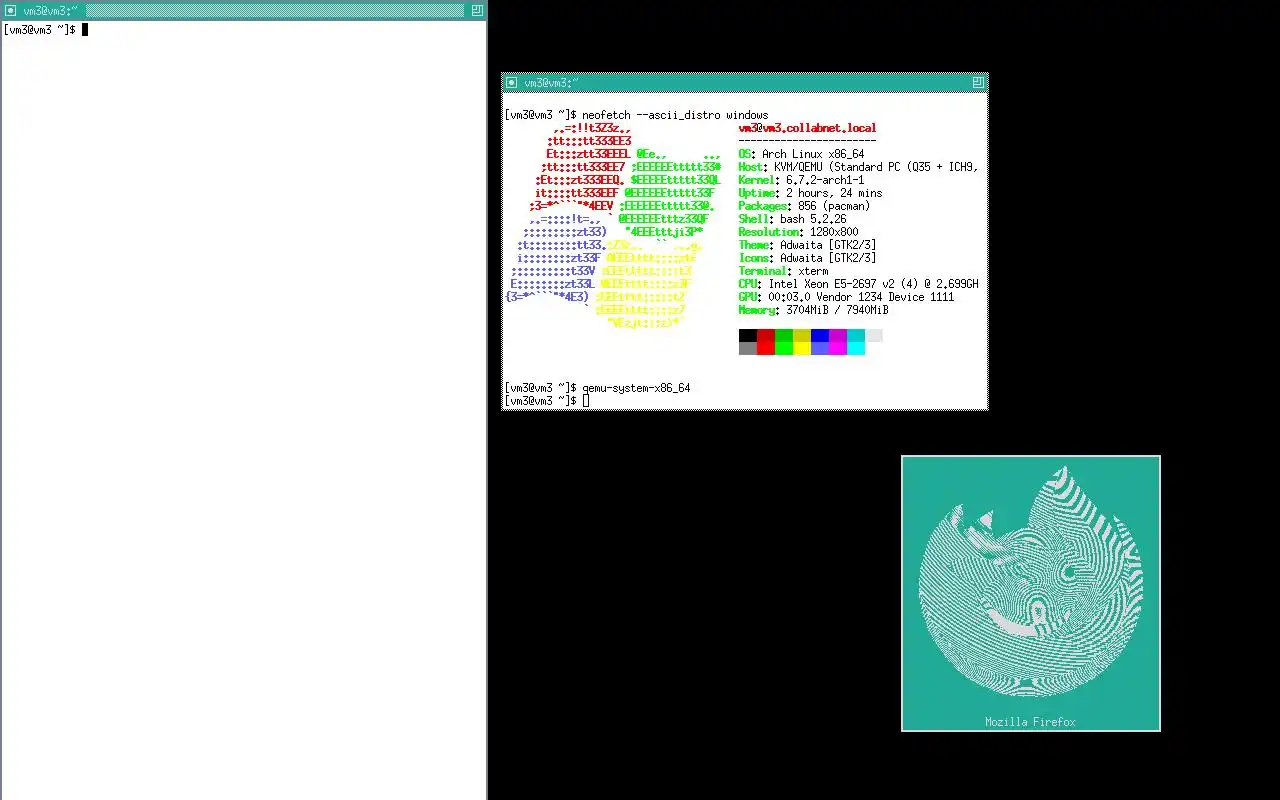Open the iconified Mozilla Firefox window
The image size is (1280, 800).
click(x=1031, y=593)
